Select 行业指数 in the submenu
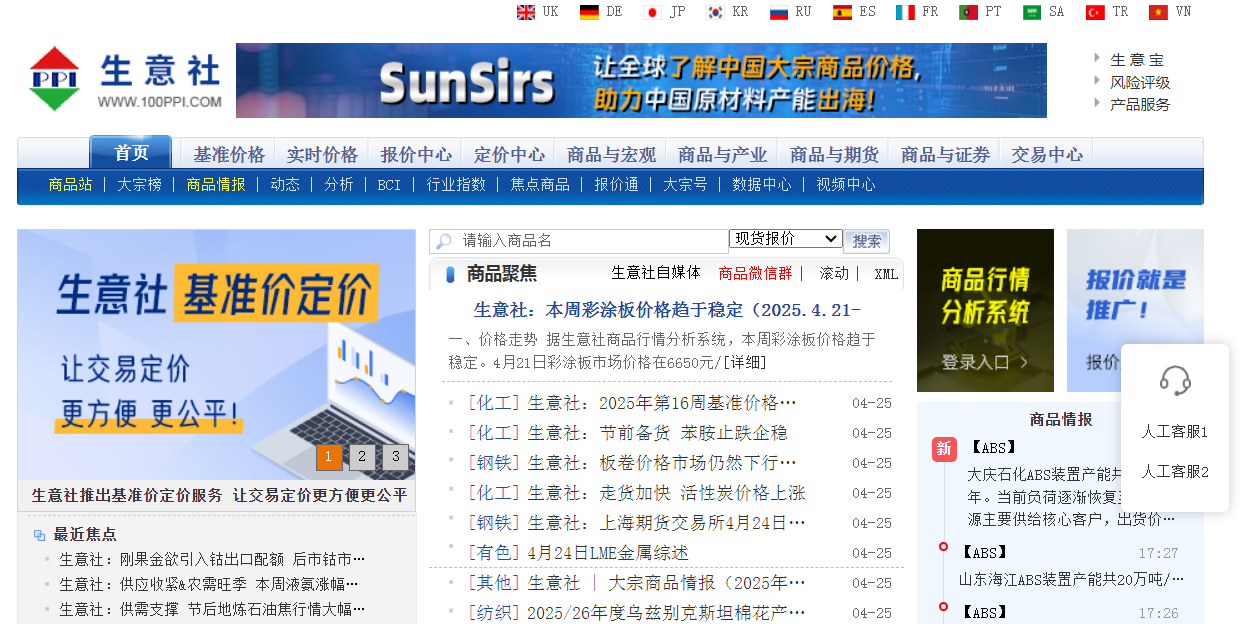Image resolution: width=1240 pixels, height=624 pixels. pyautogui.click(x=456, y=185)
